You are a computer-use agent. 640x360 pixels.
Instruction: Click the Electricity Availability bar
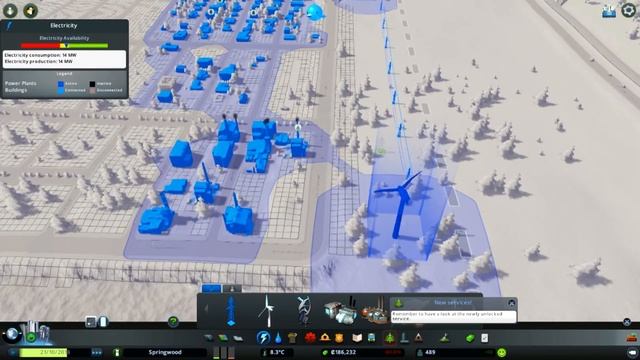pos(64,46)
